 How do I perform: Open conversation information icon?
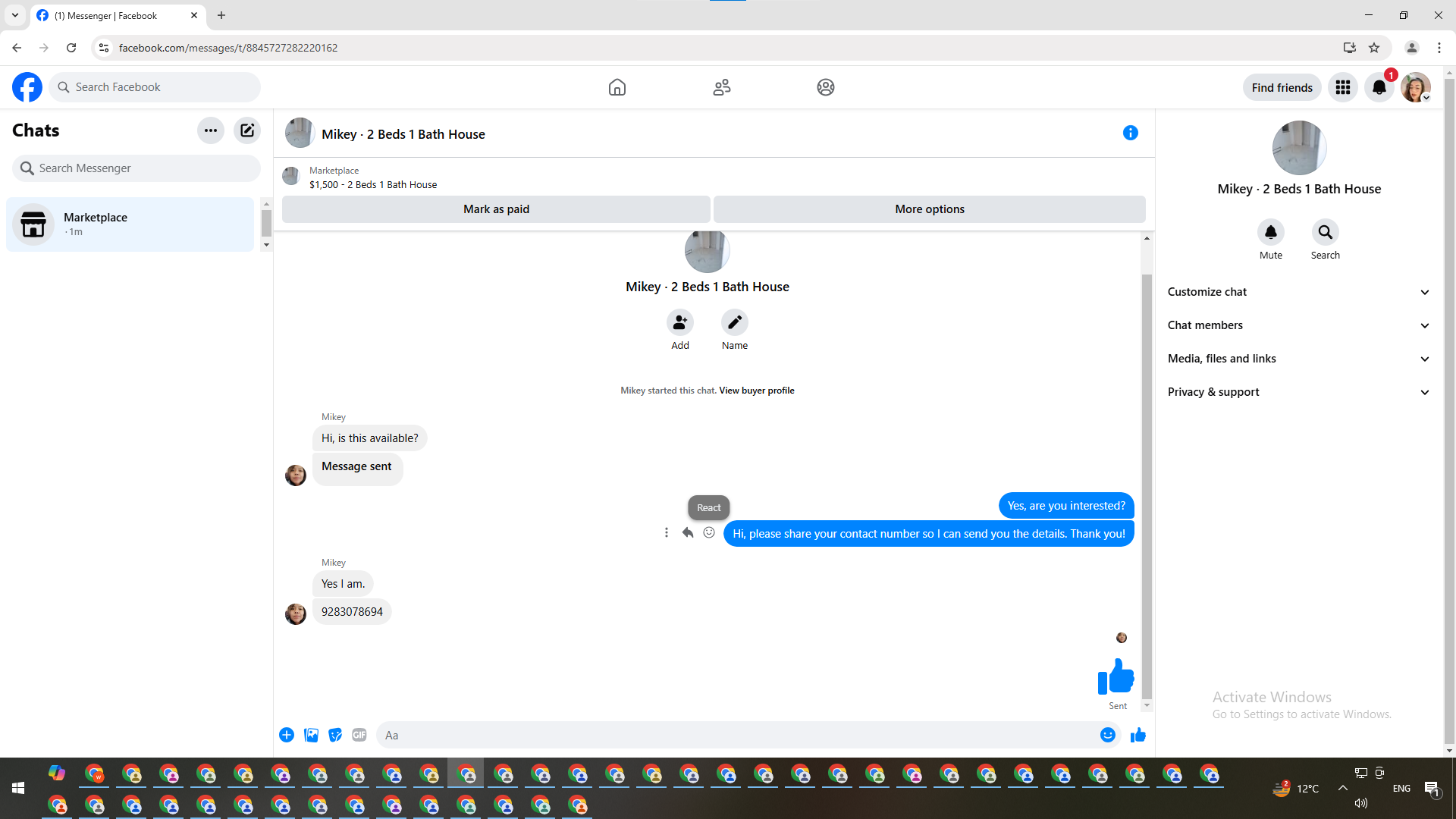point(1131,133)
